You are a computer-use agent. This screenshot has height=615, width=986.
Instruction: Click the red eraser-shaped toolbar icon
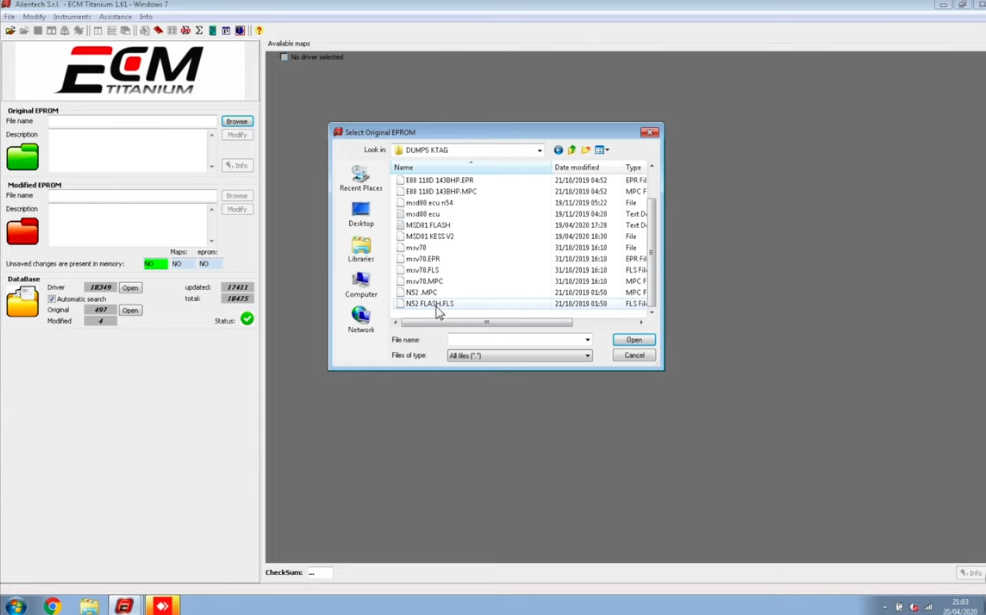[158, 30]
